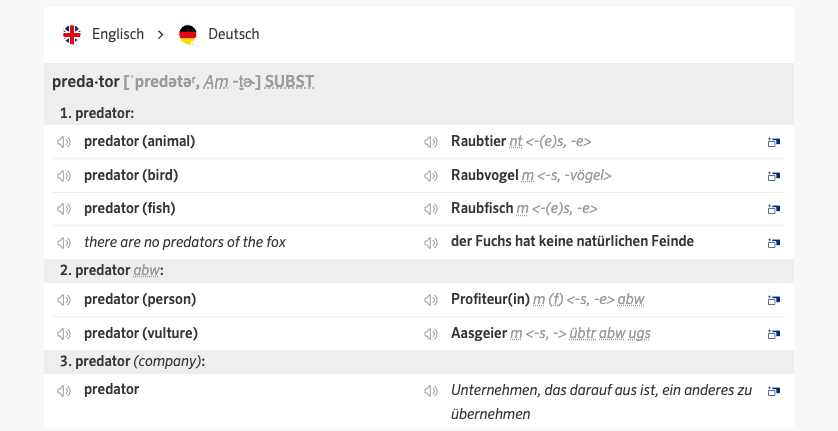Click the SUBST abbreviation in the headword
Image resolution: width=838 pixels, height=431 pixels.
tap(290, 82)
